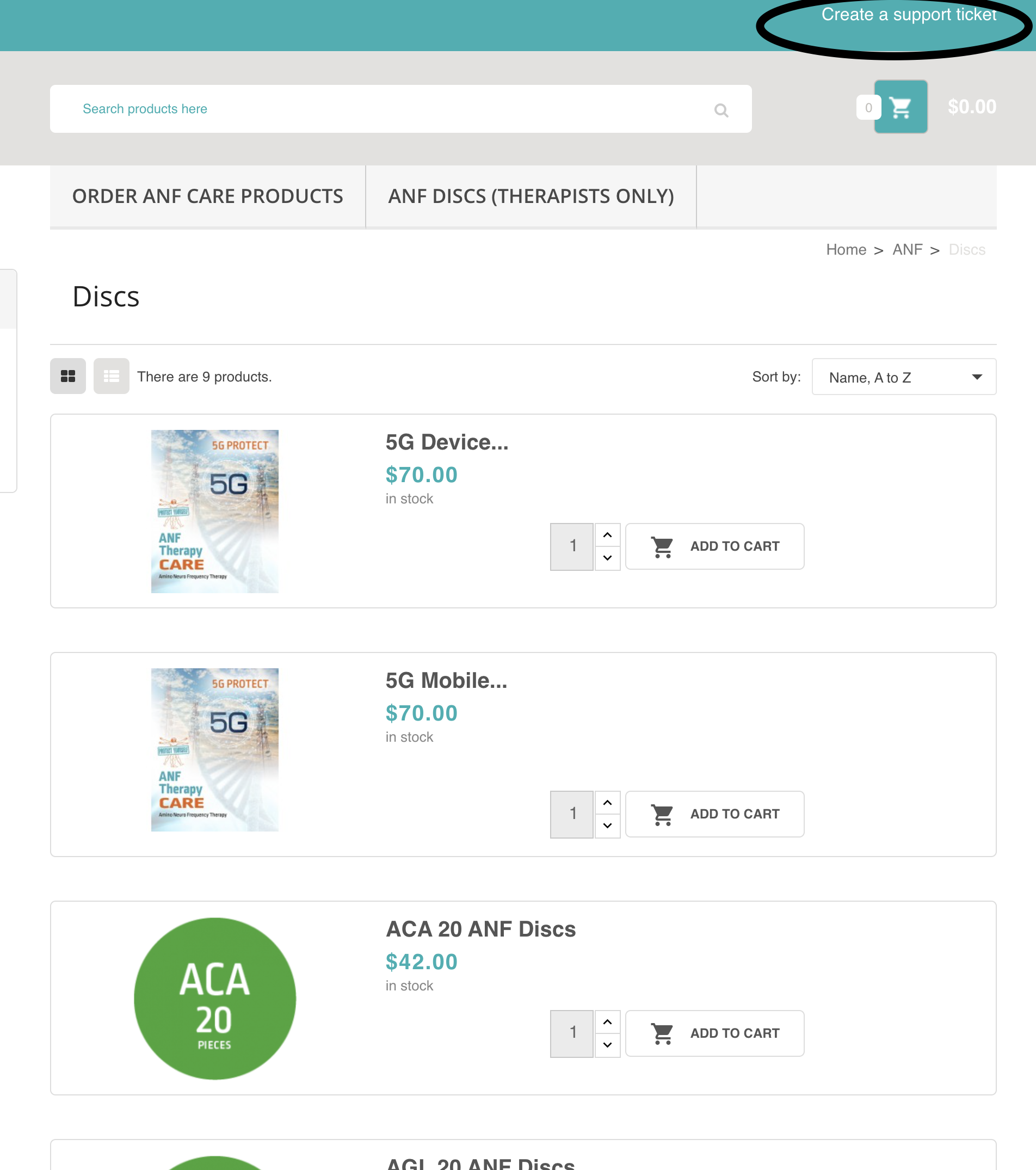Open ORDER ANF CARE PRODUCTS menu
The image size is (1036, 1170).
(x=208, y=196)
